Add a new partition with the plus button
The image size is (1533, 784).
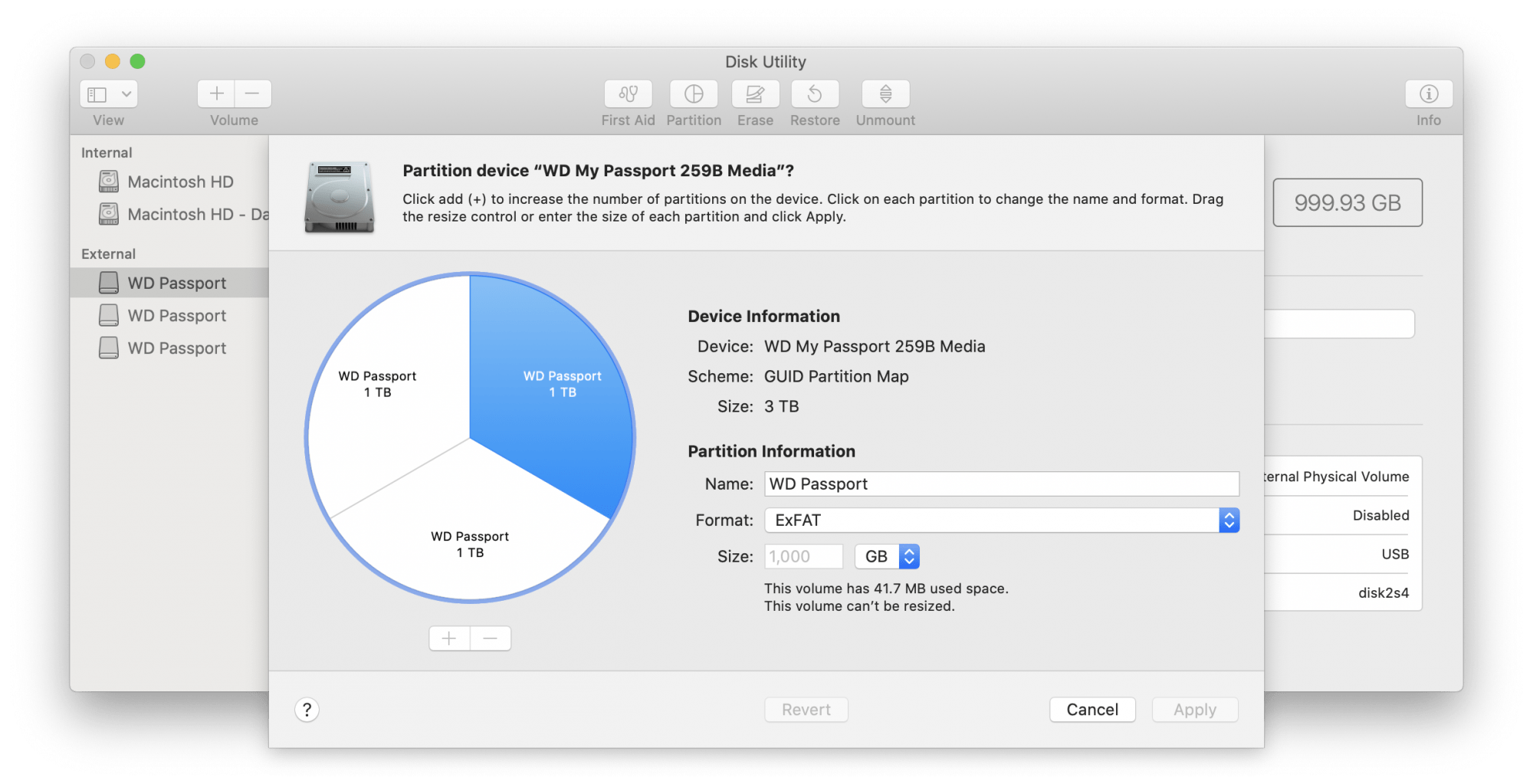(x=448, y=638)
